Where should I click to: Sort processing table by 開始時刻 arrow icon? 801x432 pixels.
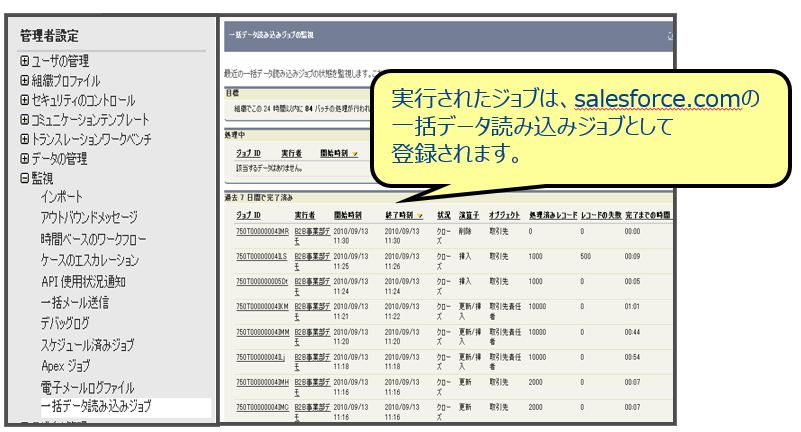pos(355,154)
